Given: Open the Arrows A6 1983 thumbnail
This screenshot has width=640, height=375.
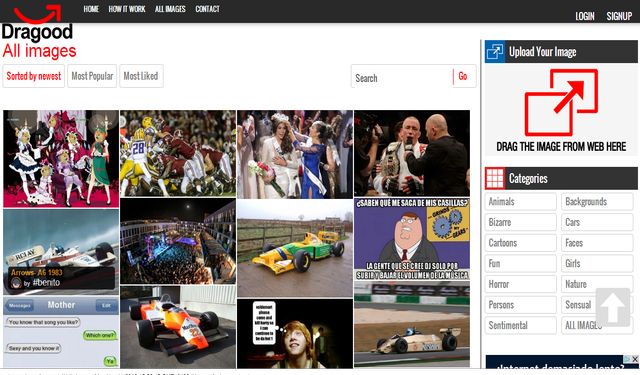Looking at the screenshot, I should (61, 252).
